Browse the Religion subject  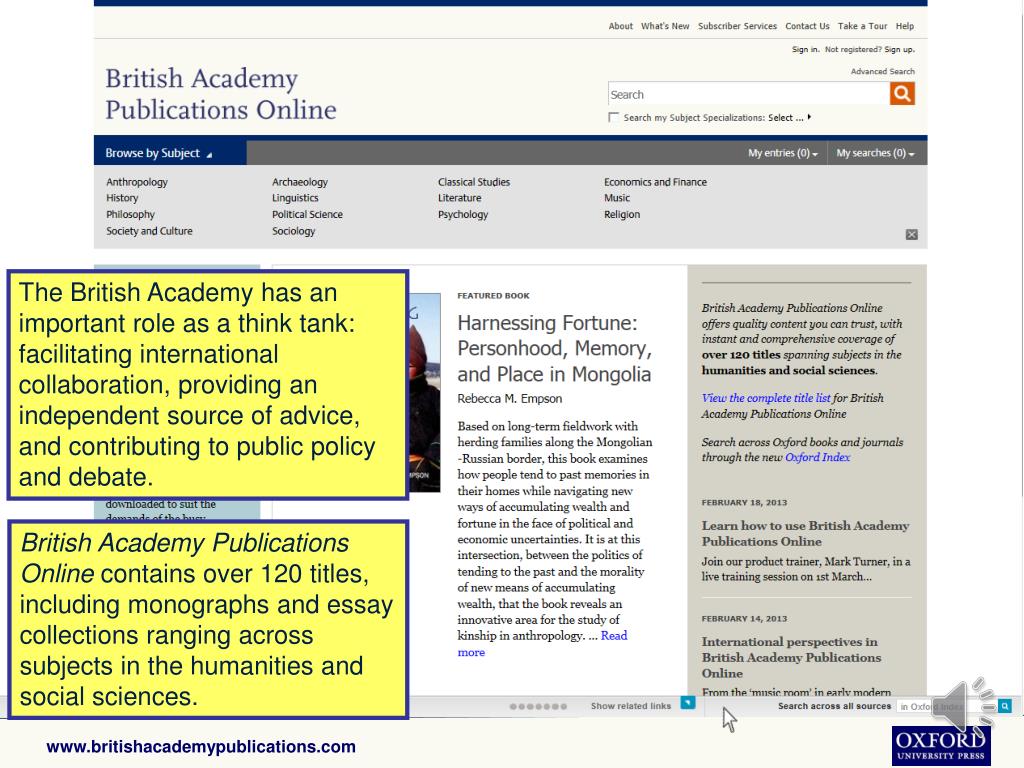click(622, 214)
